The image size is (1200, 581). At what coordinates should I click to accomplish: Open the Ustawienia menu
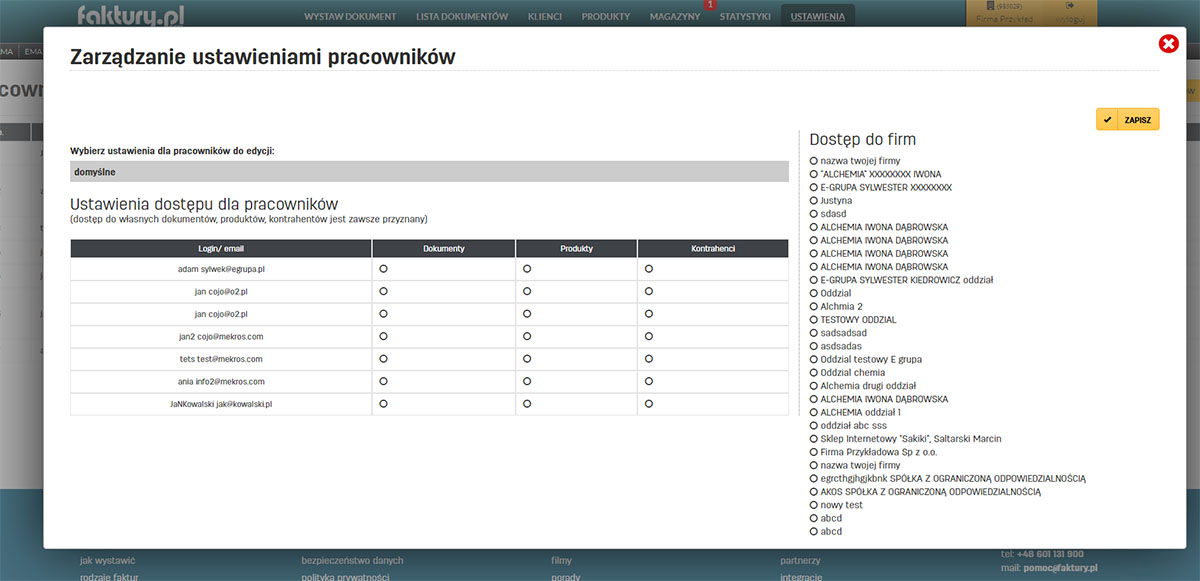click(817, 17)
